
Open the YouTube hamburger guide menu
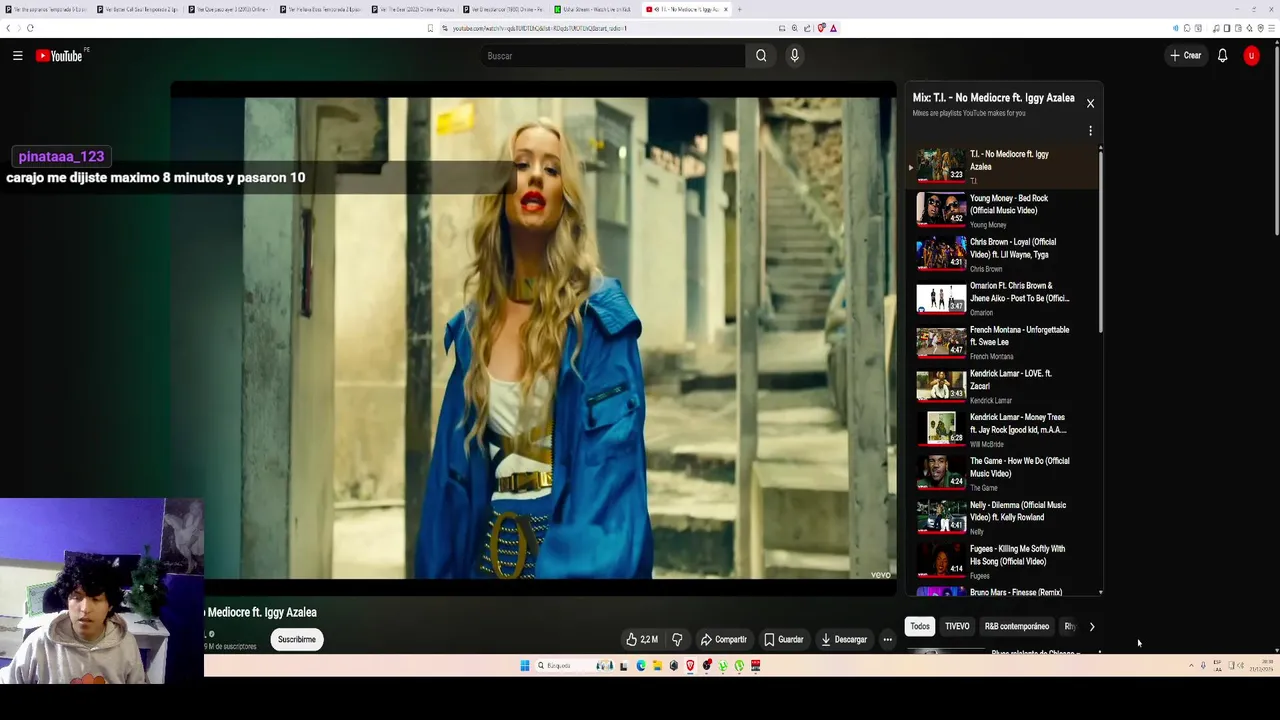pyautogui.click(x=17, y=56)
